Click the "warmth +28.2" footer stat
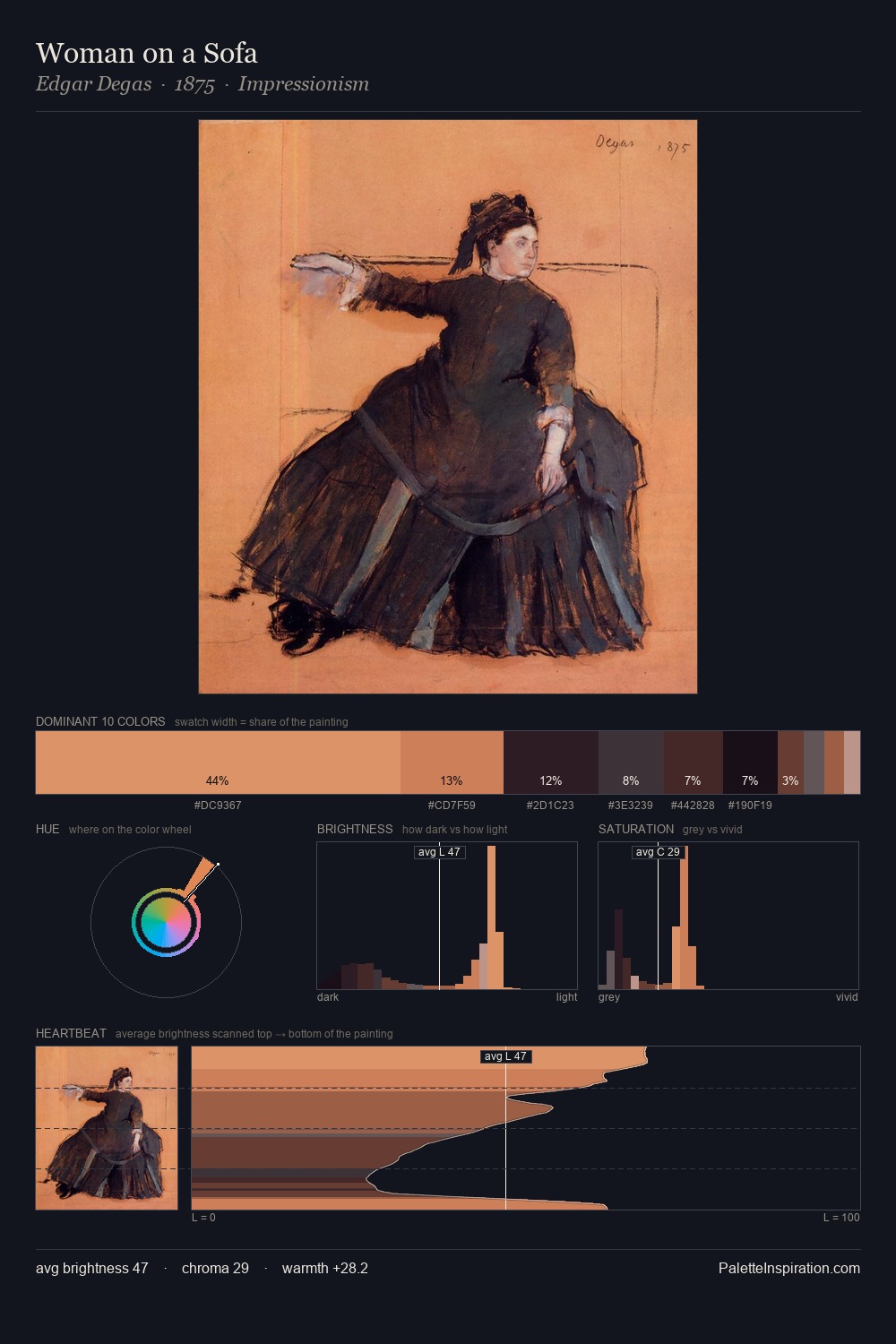896x1344 pixels. 324,1269
